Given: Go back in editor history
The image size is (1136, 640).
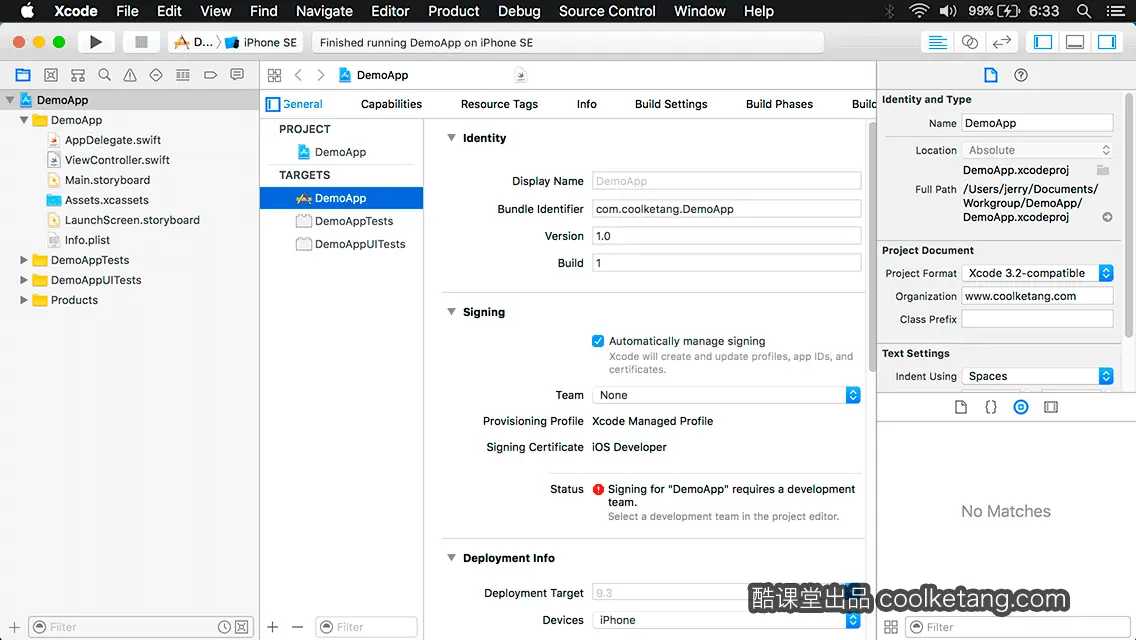Looking at the screenshot, I should (298, 75).
